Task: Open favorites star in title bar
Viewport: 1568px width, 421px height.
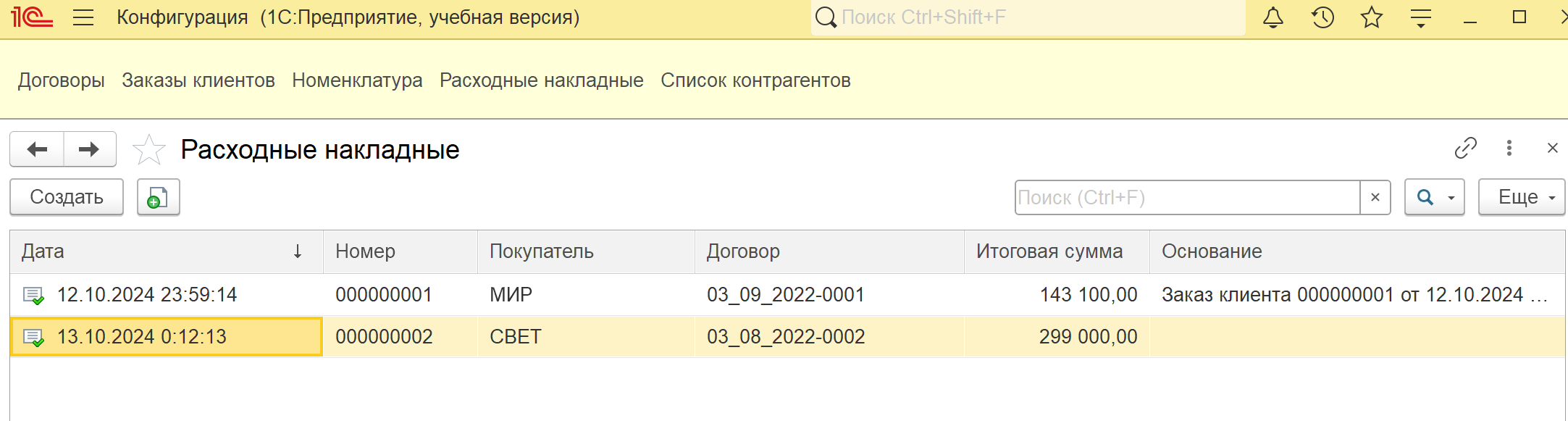Action: (x=1372, y=17)
